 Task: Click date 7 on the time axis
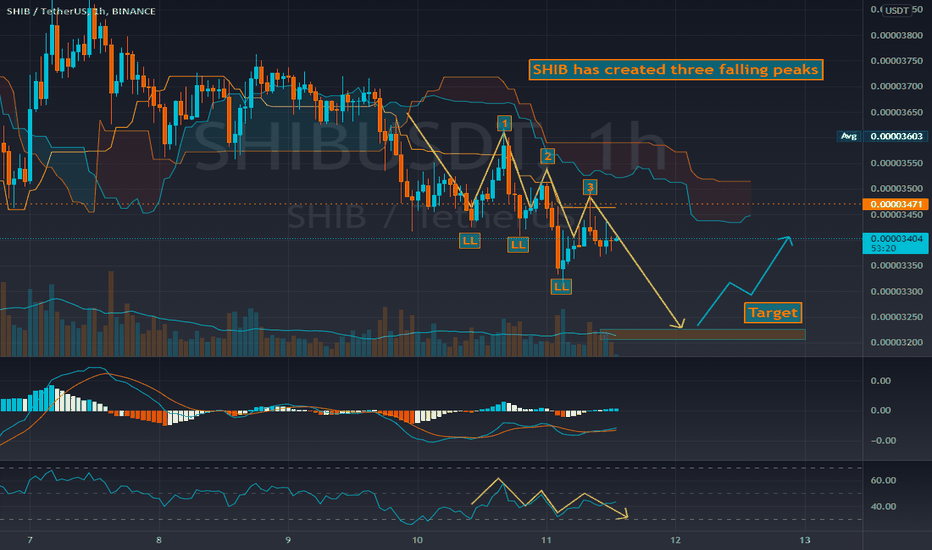[x=30, y=540]
